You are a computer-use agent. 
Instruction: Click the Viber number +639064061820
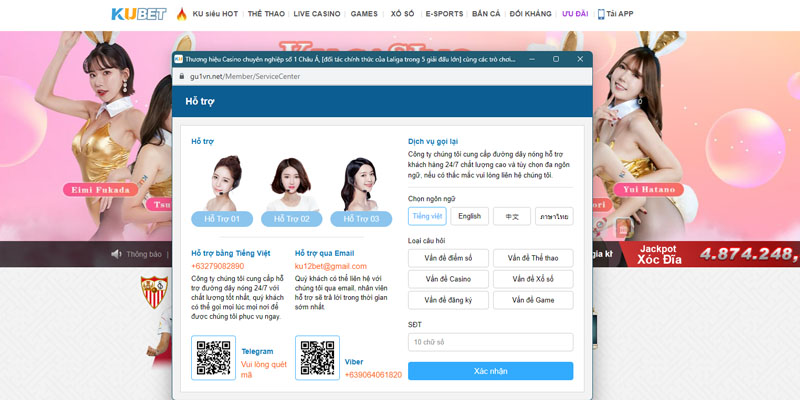(373, 375)
